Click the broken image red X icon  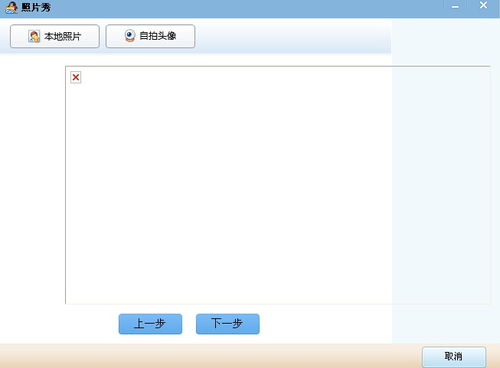[x=76, y=77]
